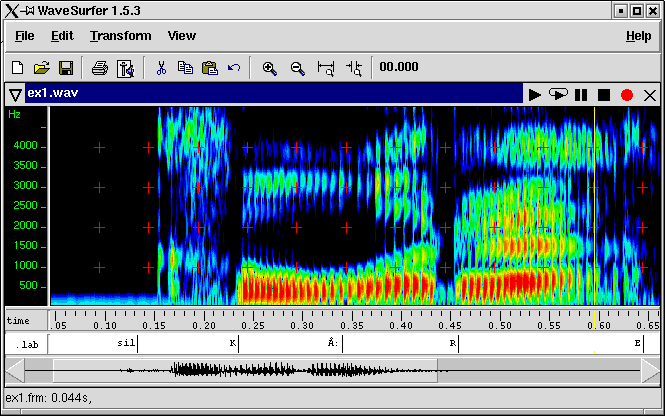Toggle loop playback button
Viewport: 665px width, 416px height.
point(558,94)
